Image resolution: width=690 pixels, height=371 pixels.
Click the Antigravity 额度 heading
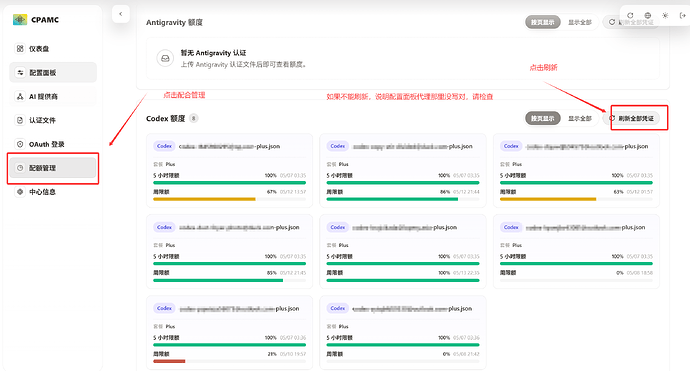pos(174,22)
